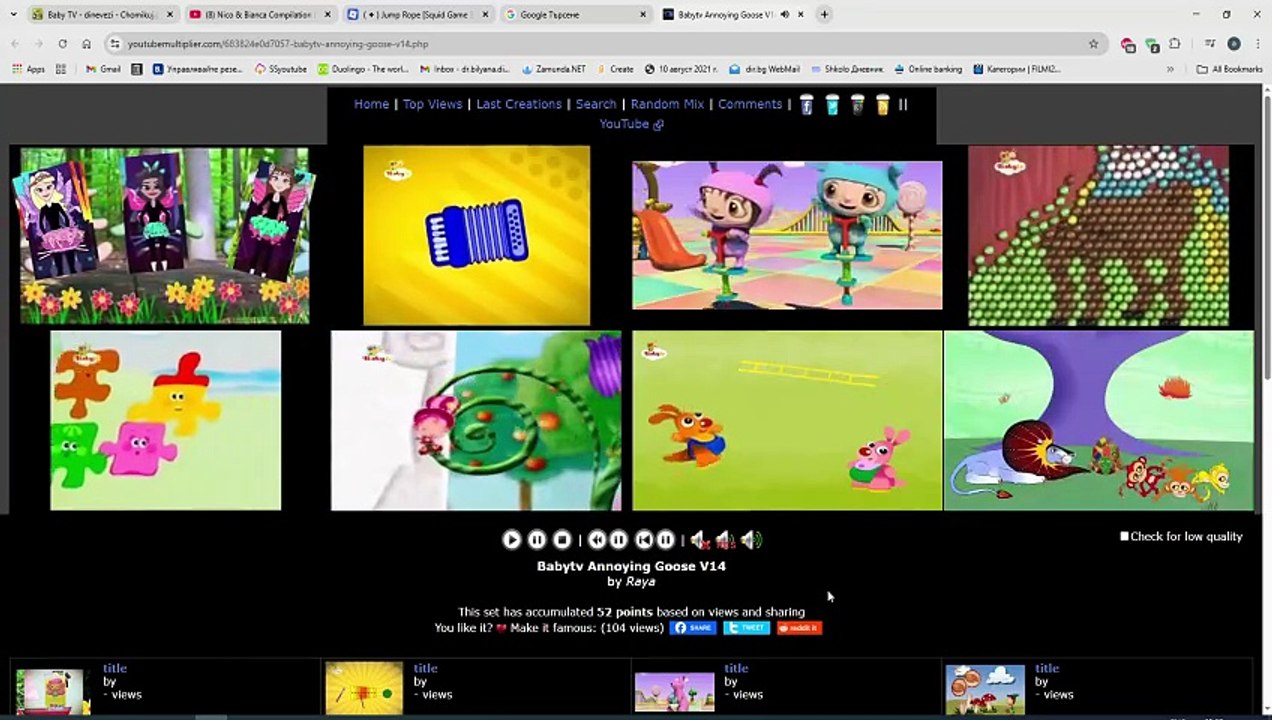Reload the page
This screenshot has width=1272, height=720.
pyautogui.click(x=62, y=44)
